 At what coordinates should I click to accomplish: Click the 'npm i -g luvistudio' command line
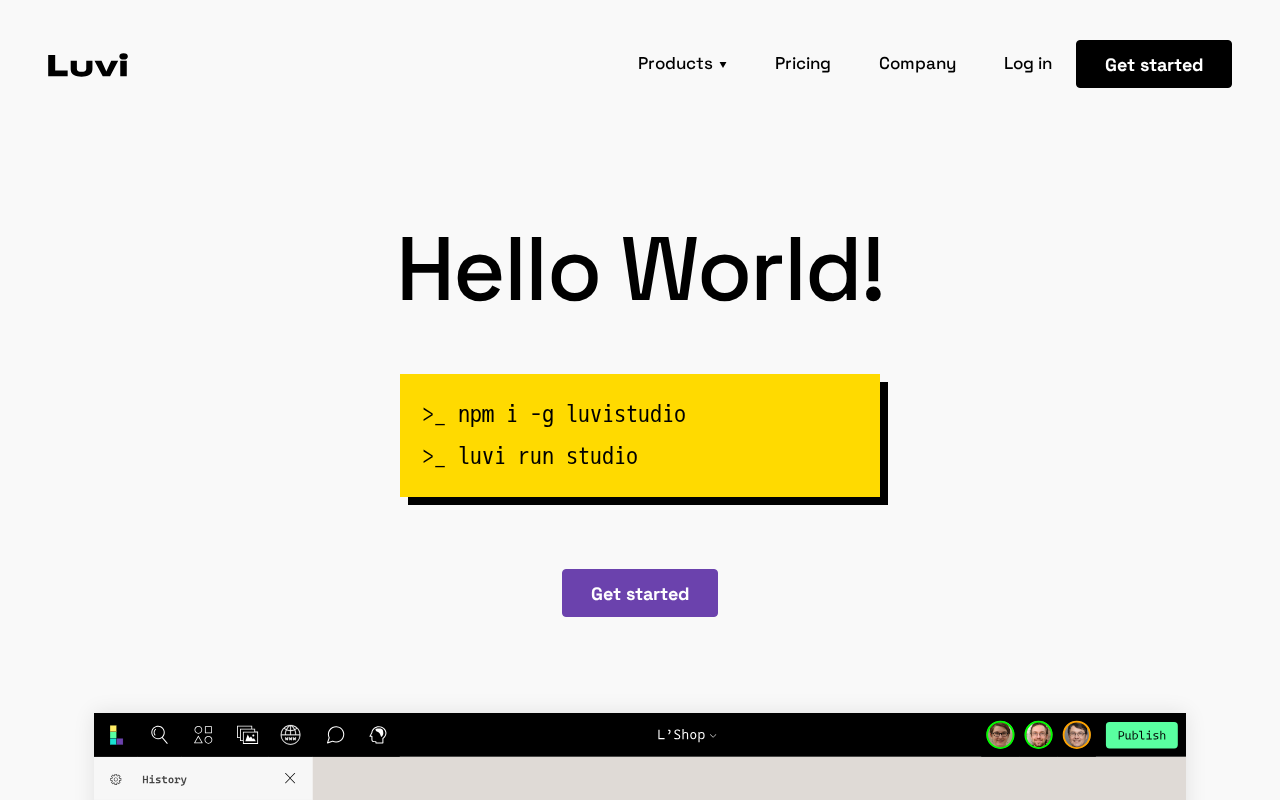554,414
